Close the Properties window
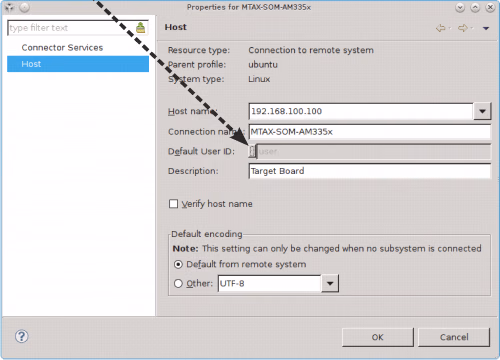This screenshot has height=360, width=500. tap(490, 7)
